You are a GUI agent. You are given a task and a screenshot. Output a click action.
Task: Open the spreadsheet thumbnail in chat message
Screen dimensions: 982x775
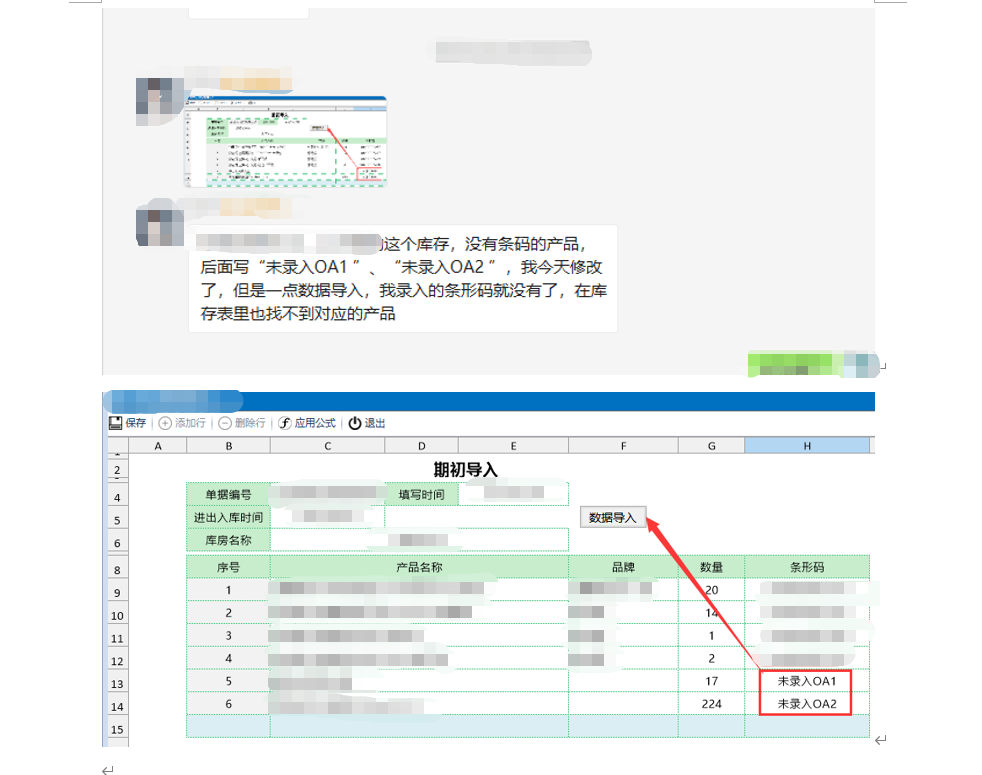[x=285, y=141]
